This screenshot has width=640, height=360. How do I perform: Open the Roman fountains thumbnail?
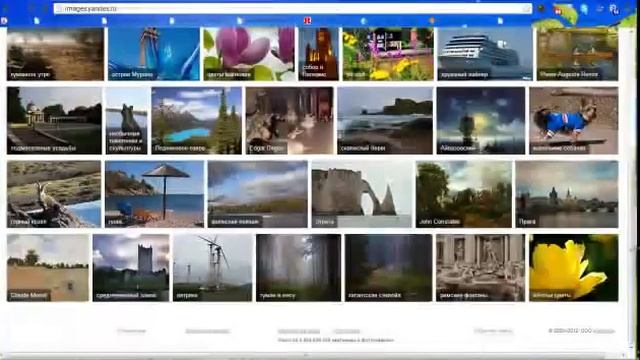480,268
